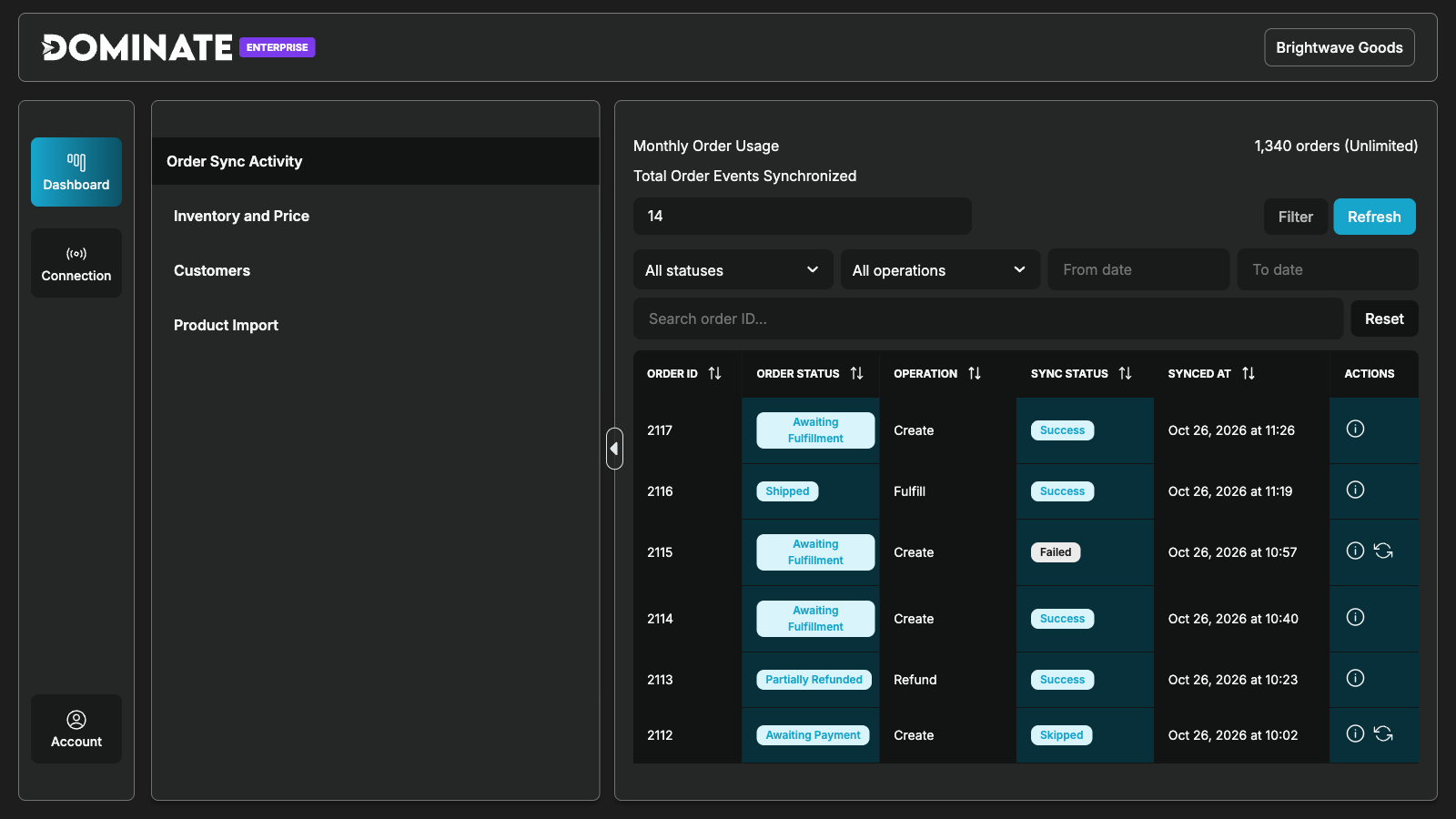Open the All operations dropdown
The image size is (1456, 819).
point(940,269)
